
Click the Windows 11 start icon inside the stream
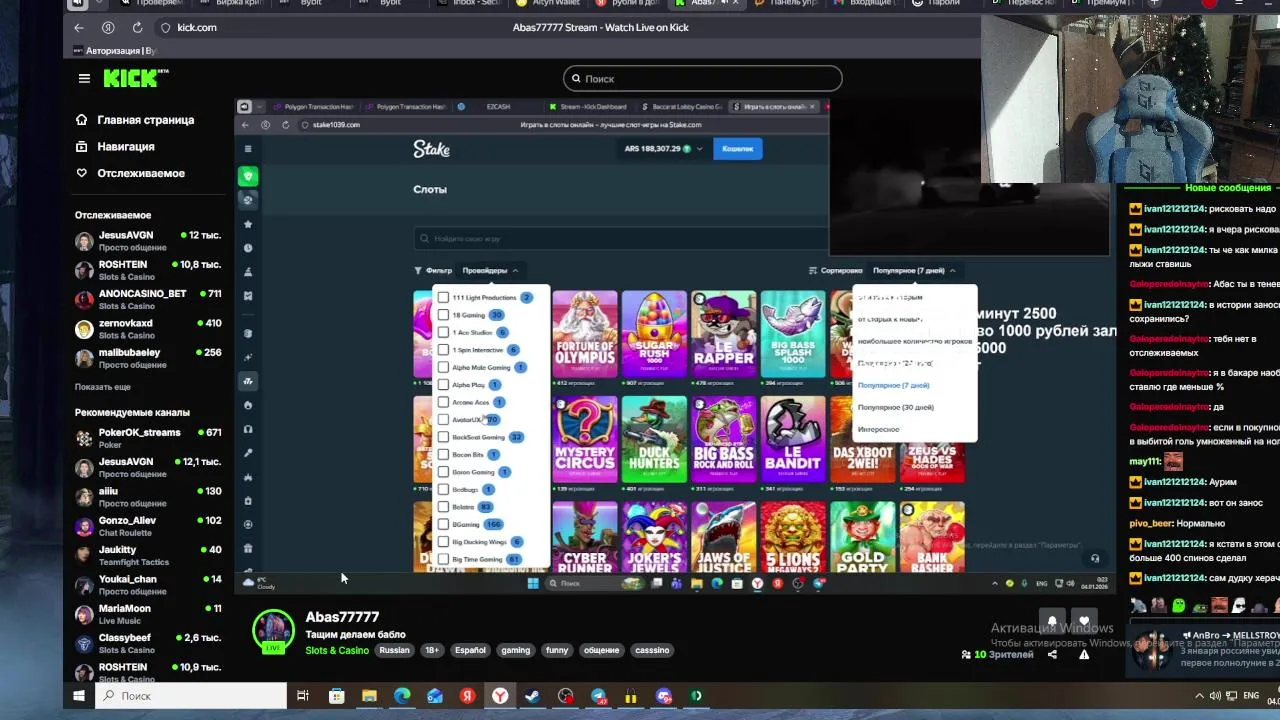pyautogui.click(x=533, y=583)
